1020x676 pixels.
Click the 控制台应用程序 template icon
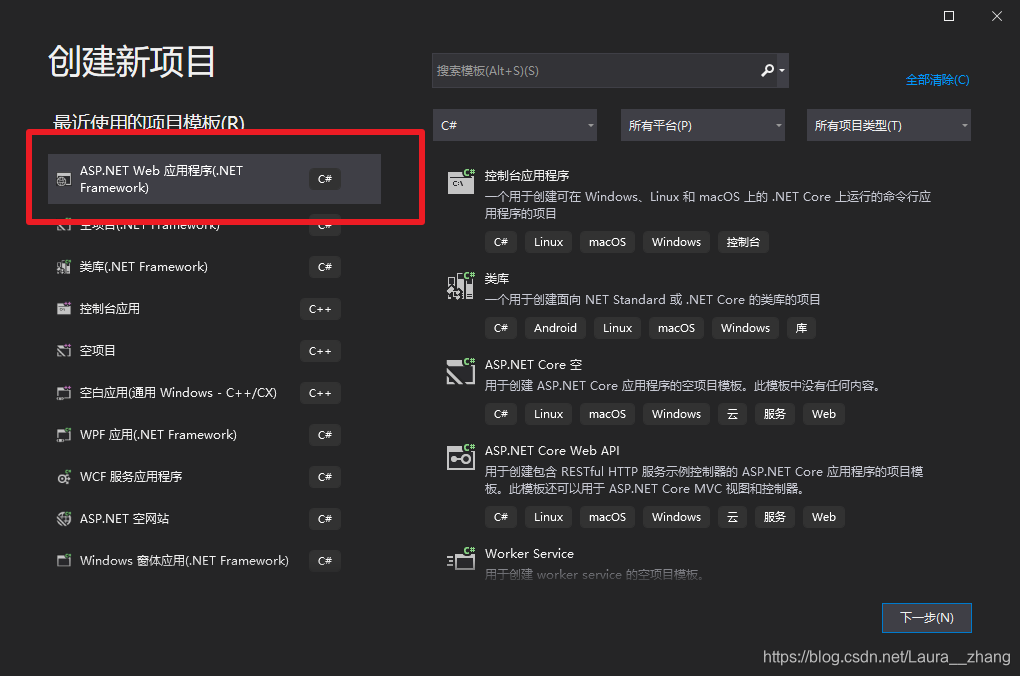pyautogui.click(x=461, y=182)
